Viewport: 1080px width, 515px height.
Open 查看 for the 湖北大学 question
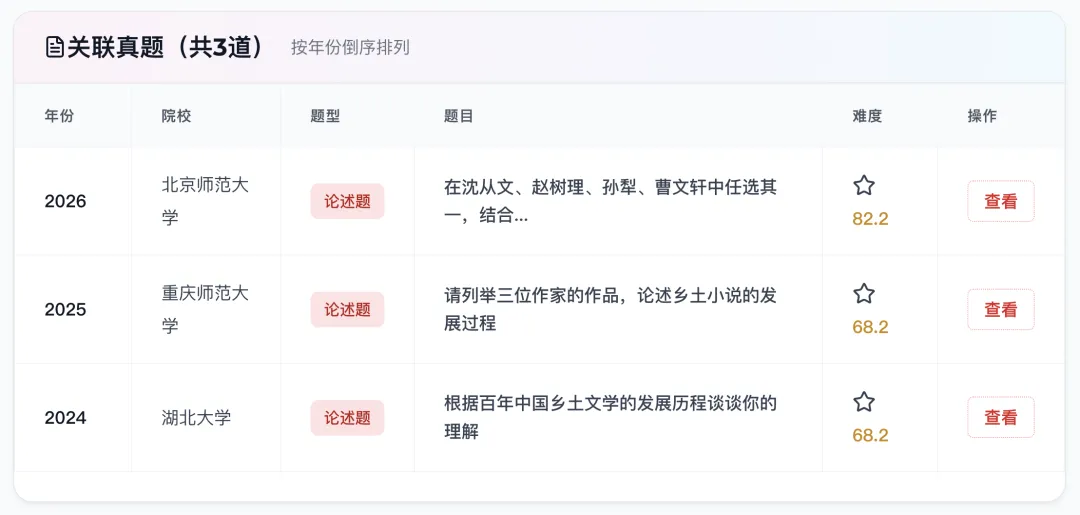point(1000,417)
